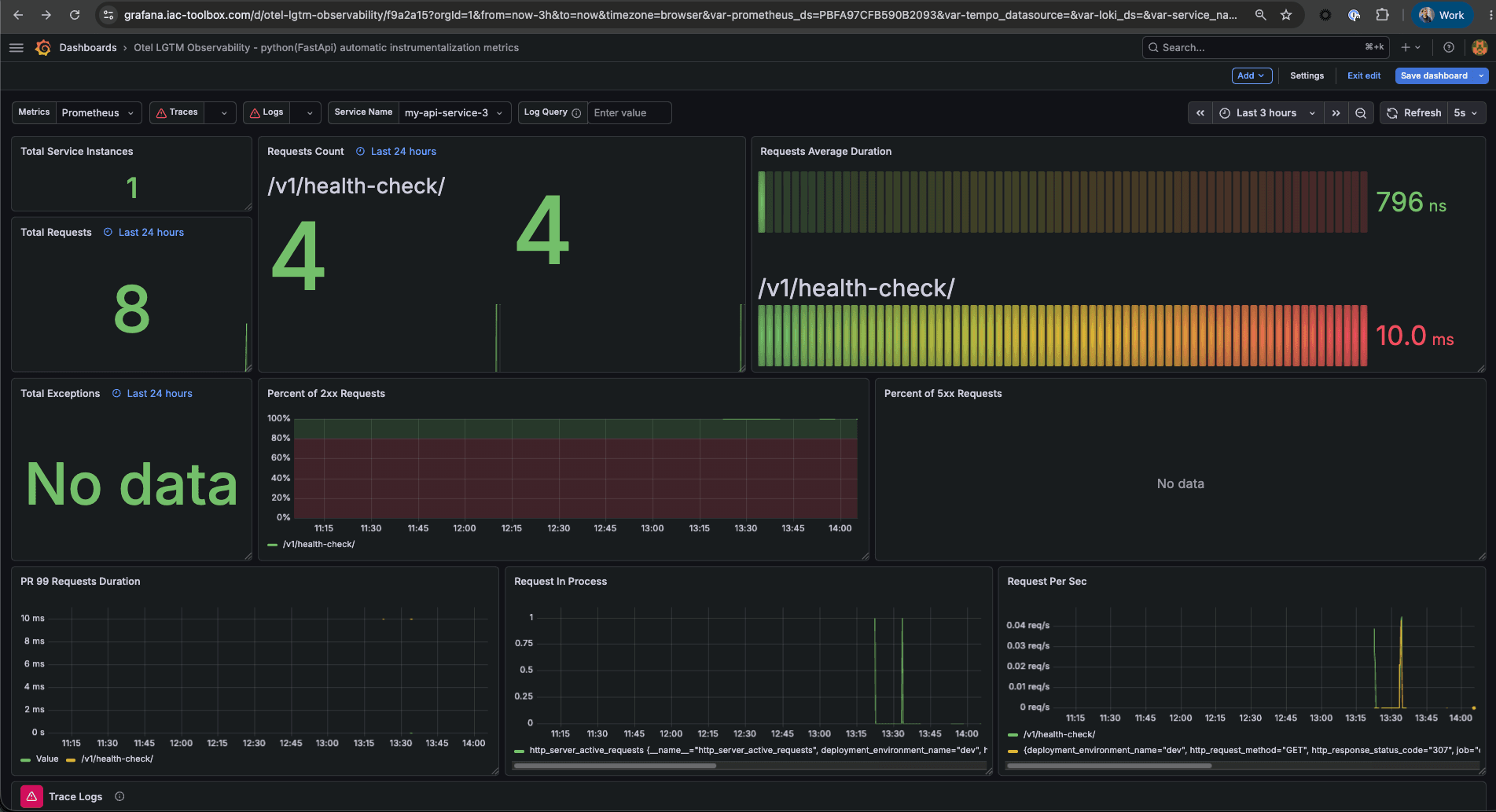Open the user avatar menu
The image size is (1496, 812).
[1479, 48]
